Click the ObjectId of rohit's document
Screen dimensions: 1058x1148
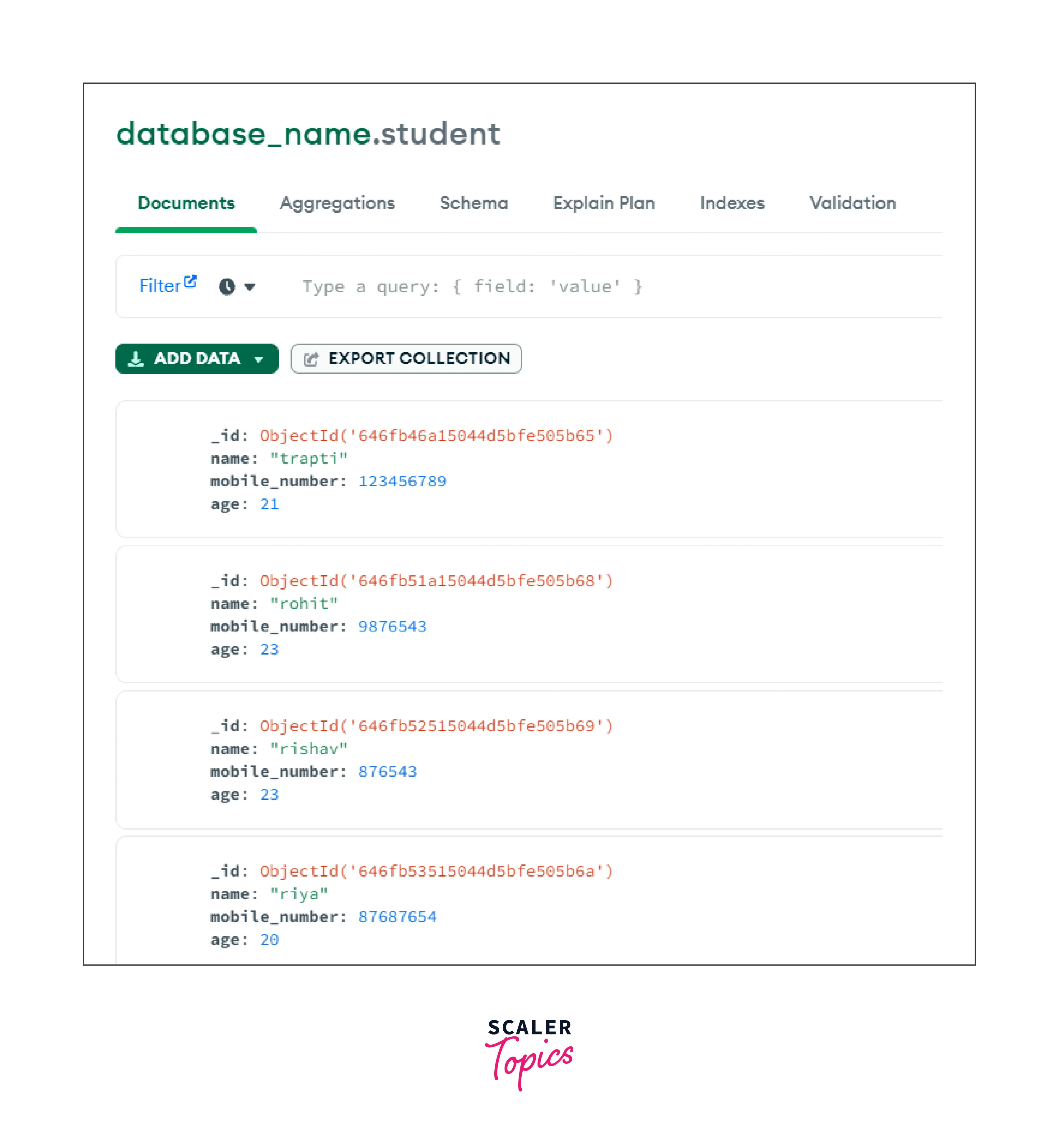coord(436,581)
